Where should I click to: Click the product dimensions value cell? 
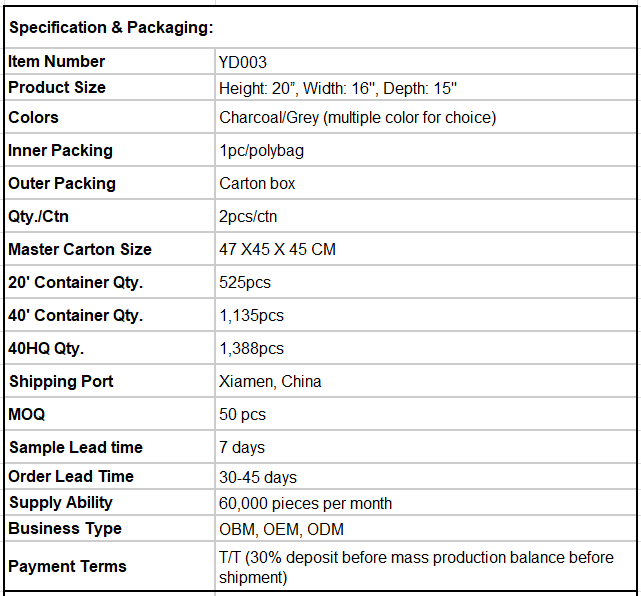[x=338, y=88]
